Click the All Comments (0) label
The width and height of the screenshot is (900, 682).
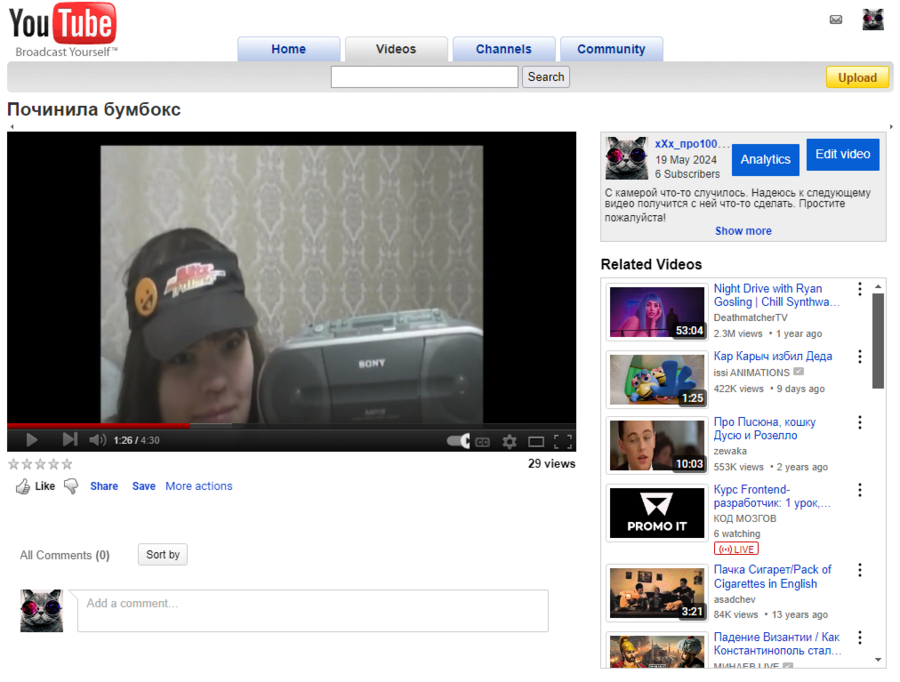pyautogui.click(x=65, y=556)
